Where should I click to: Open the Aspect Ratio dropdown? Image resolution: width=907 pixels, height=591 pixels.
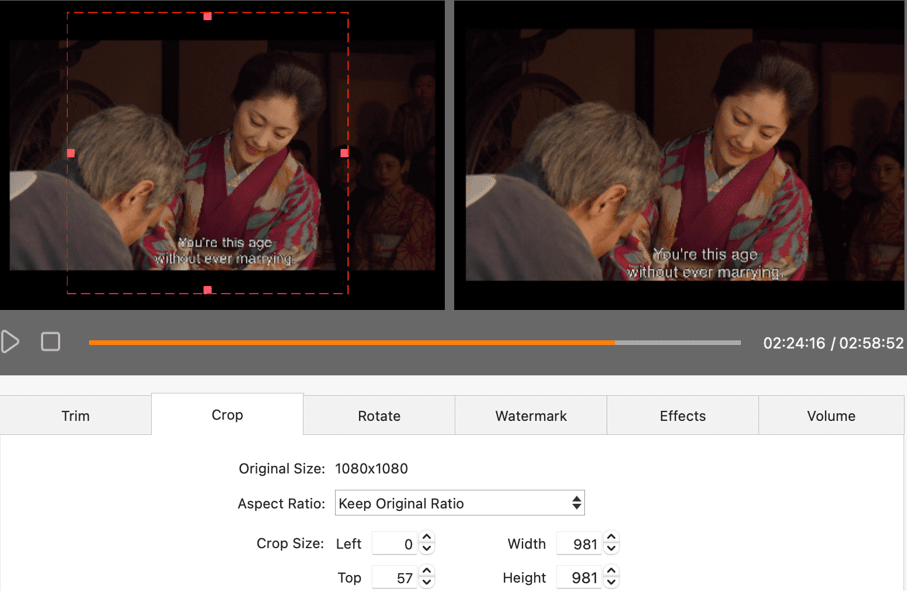(x=459, y=503)
